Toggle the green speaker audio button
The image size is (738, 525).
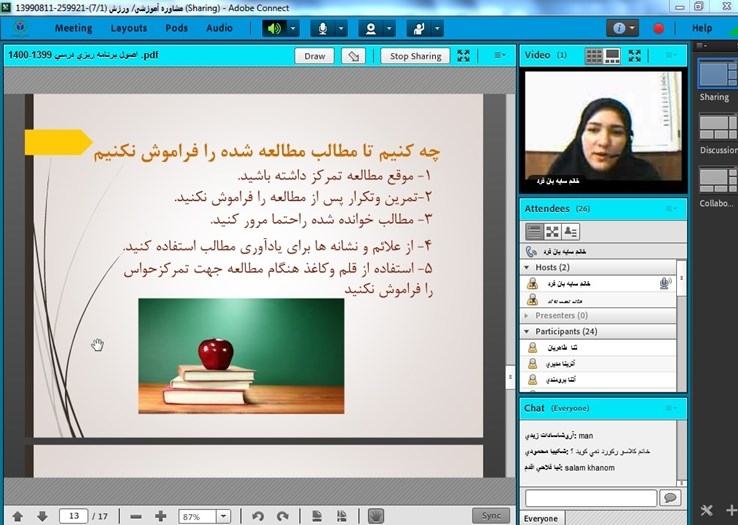pyautogui.click(x=274, y=29)
